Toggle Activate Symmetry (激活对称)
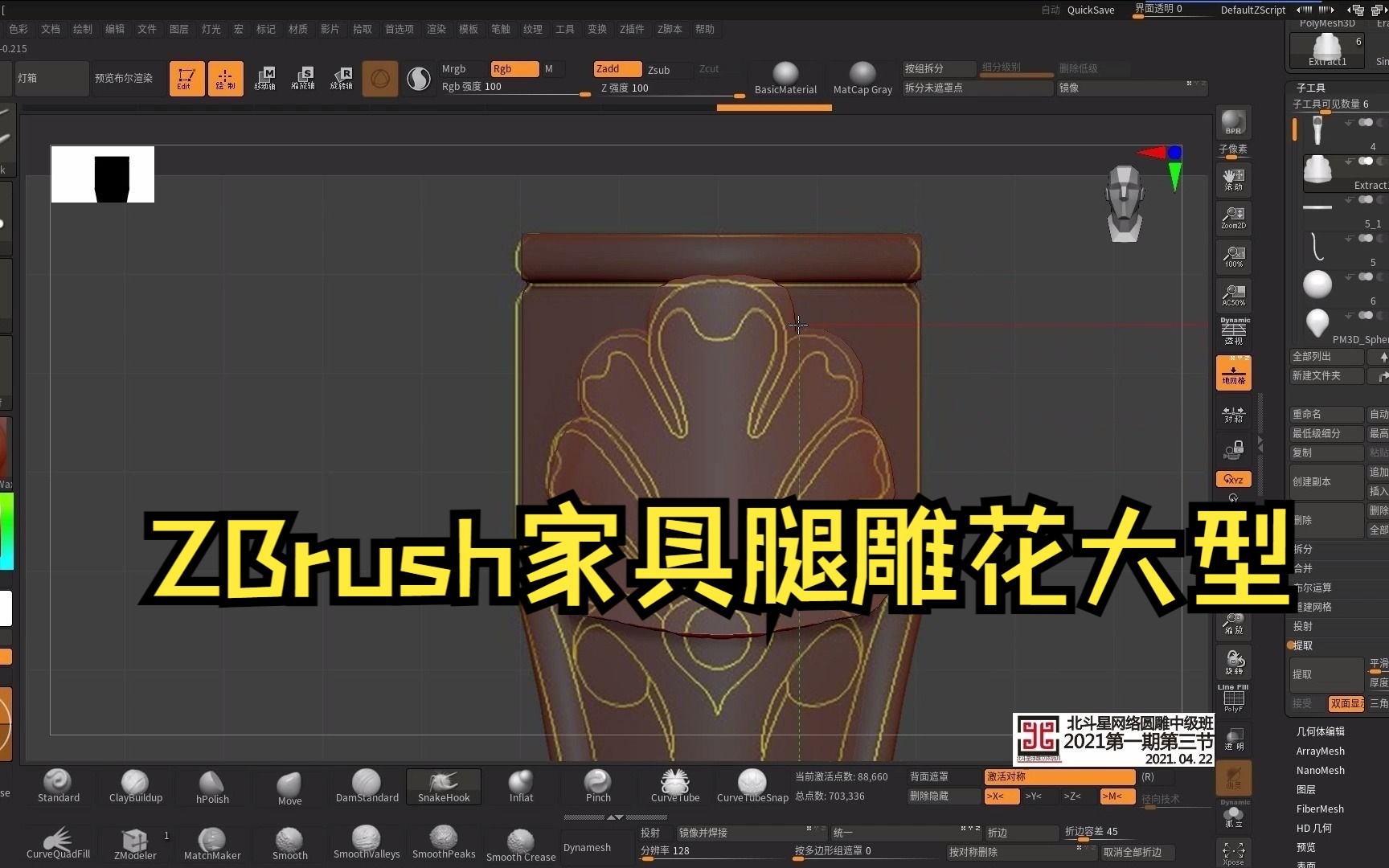1389x868 pixels. pos(1059,777)
